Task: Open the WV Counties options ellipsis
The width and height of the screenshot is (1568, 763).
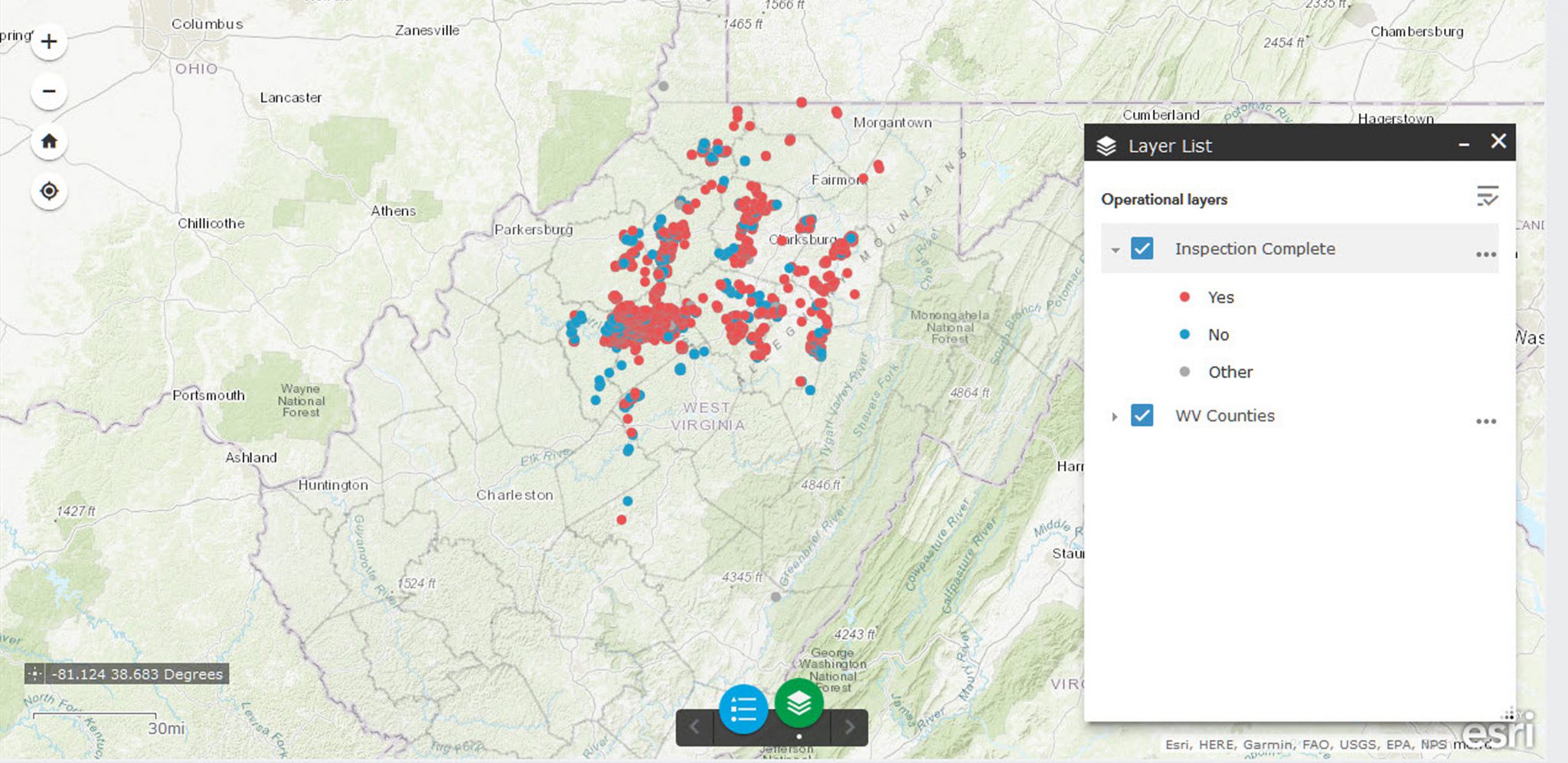Action: pos(1485,421)
